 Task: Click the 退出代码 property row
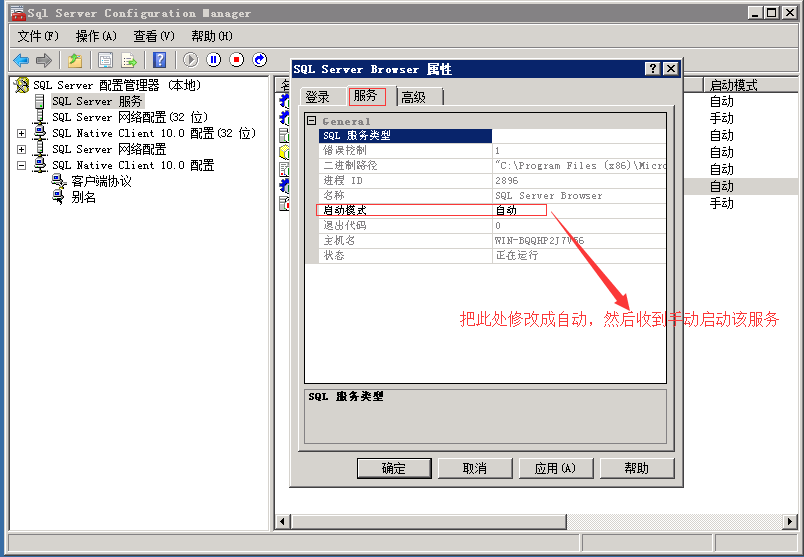[x=492, y=225]
